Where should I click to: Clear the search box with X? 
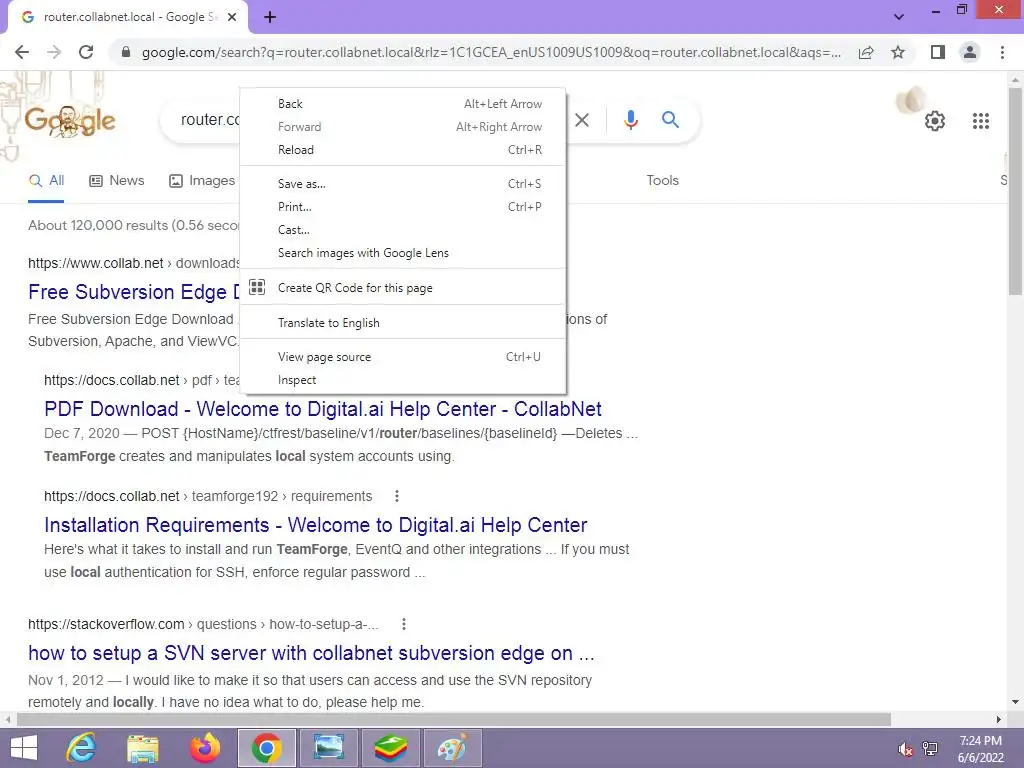tap(582, 120)
